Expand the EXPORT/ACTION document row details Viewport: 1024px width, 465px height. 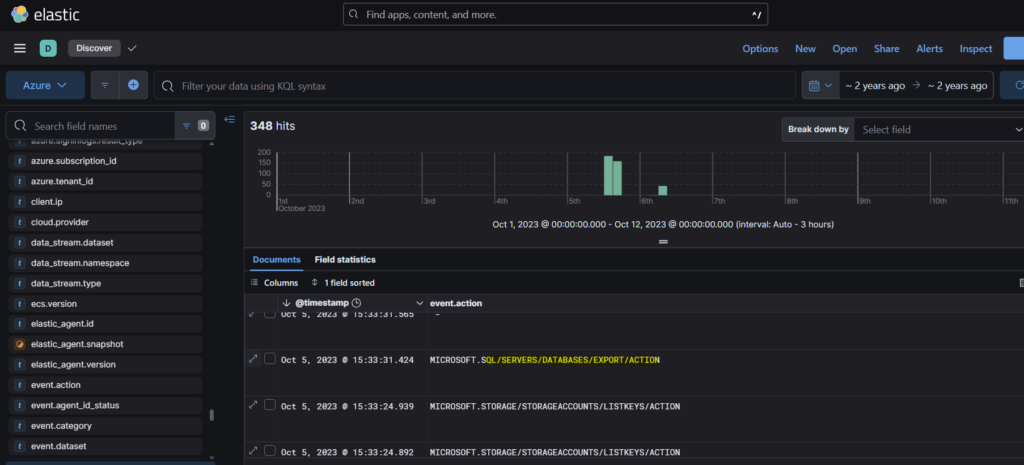pos(253,359)
